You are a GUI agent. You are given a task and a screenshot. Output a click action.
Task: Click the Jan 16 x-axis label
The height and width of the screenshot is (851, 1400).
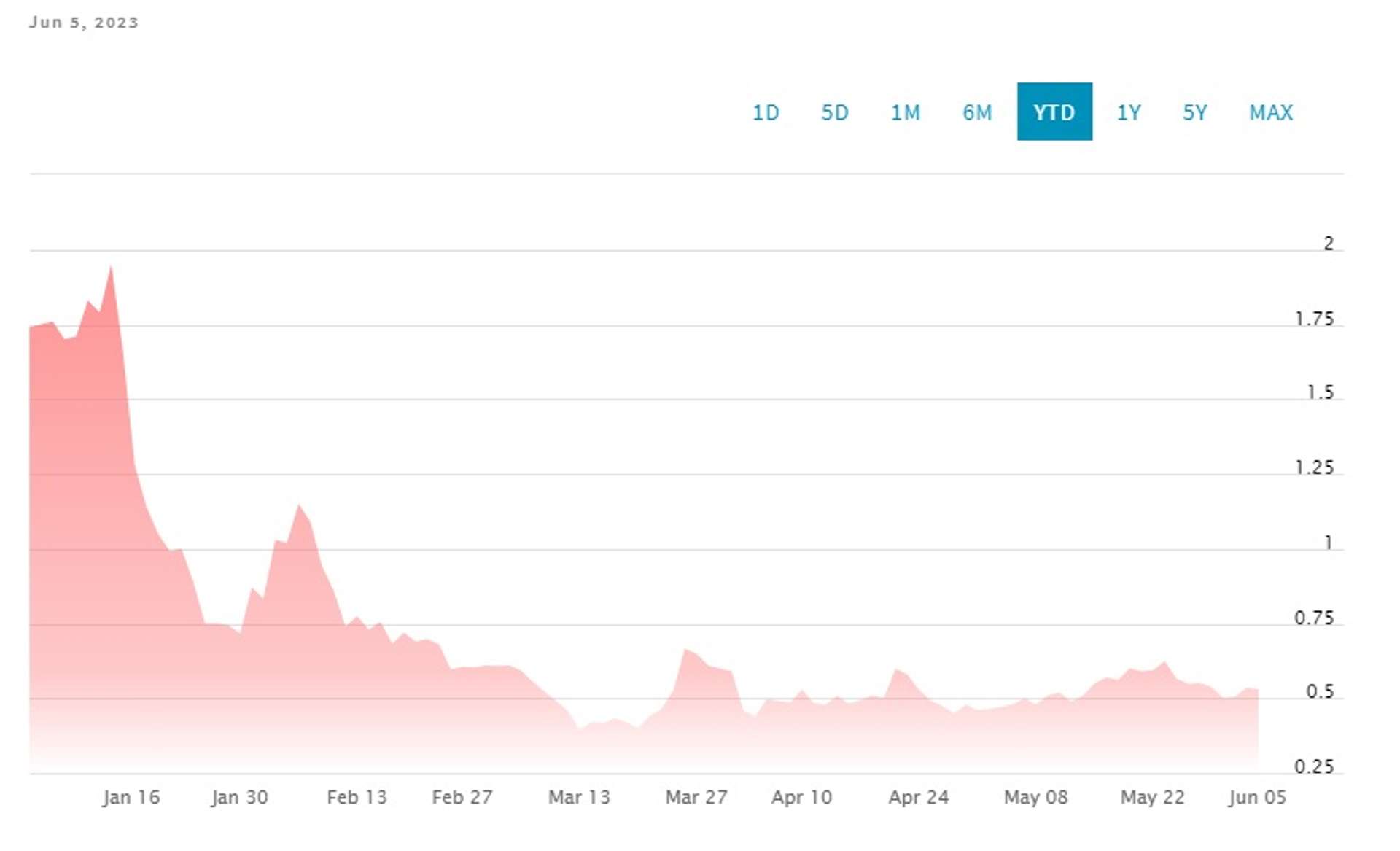(x=131, y=797)
